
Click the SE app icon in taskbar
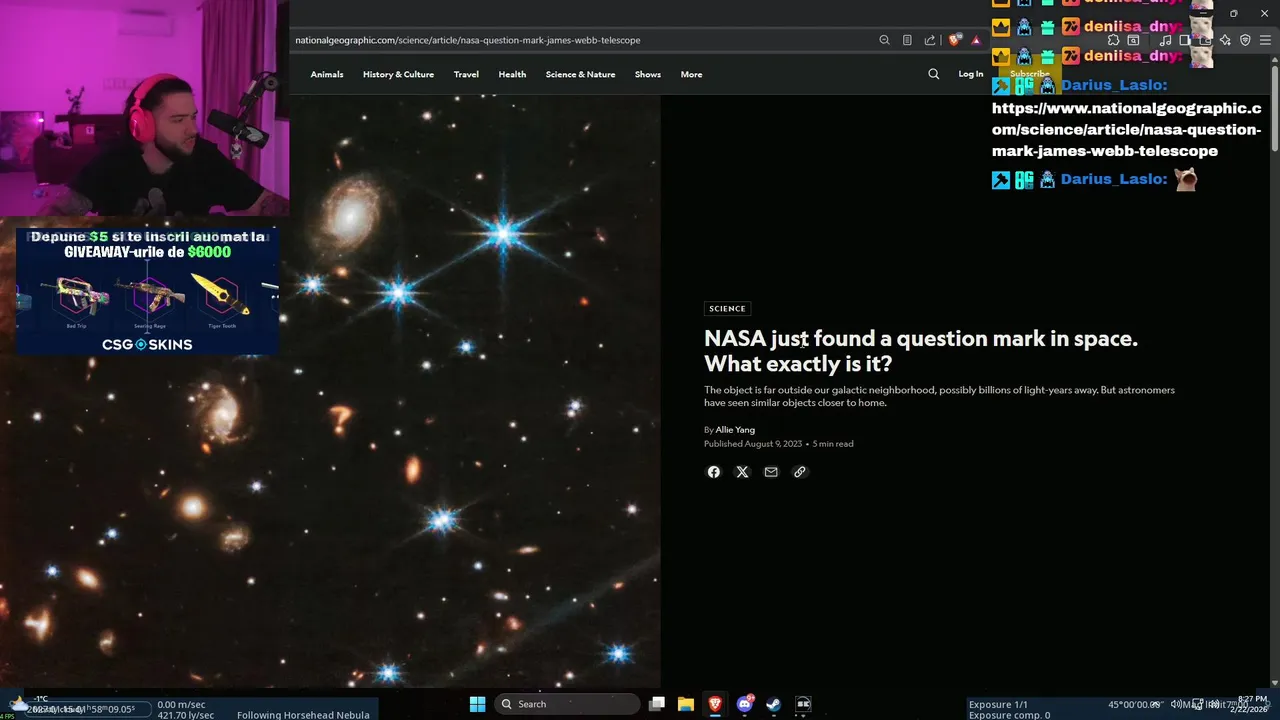click(x=803, y=704)
